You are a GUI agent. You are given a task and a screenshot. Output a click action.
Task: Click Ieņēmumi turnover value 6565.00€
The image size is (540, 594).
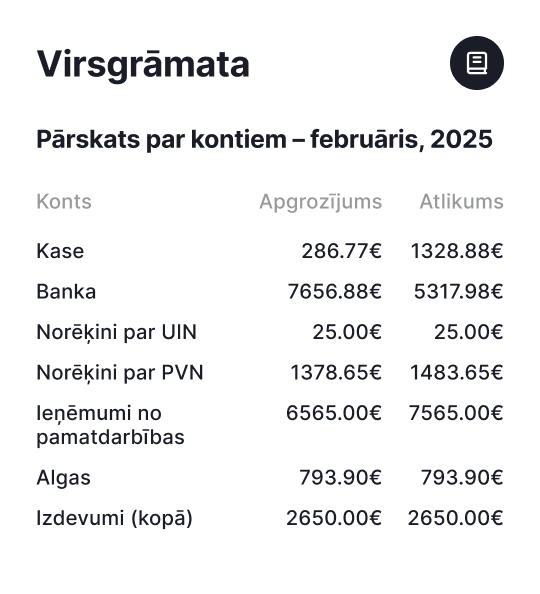tap(333, 413)
